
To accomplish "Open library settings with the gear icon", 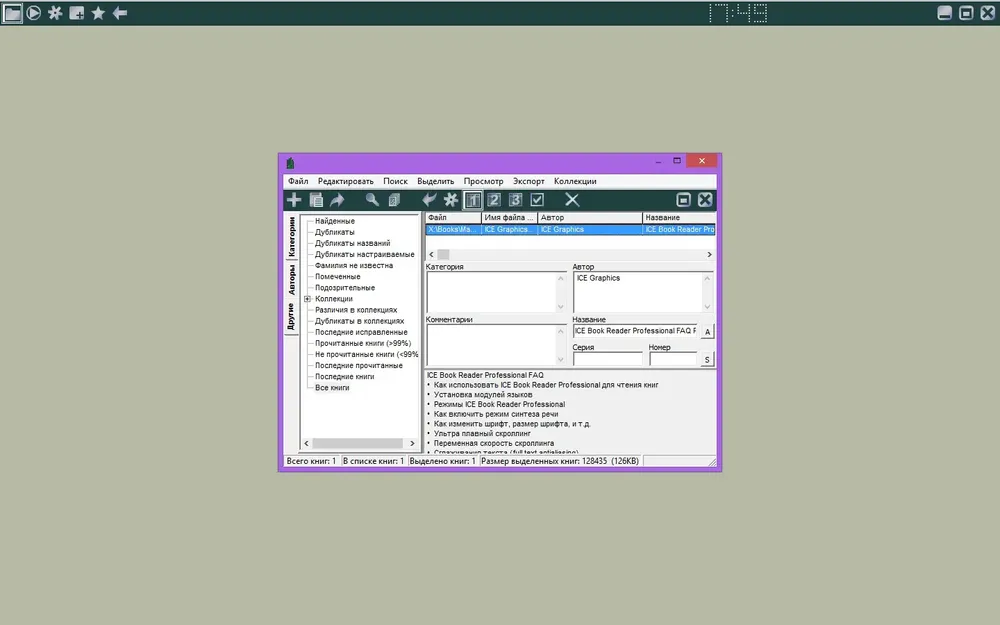I will click(451, 200).
